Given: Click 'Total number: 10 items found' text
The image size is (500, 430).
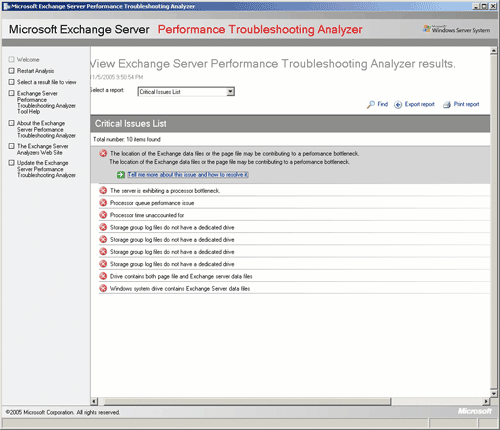Looking at the screenshot, I should (x=127, y=139).
